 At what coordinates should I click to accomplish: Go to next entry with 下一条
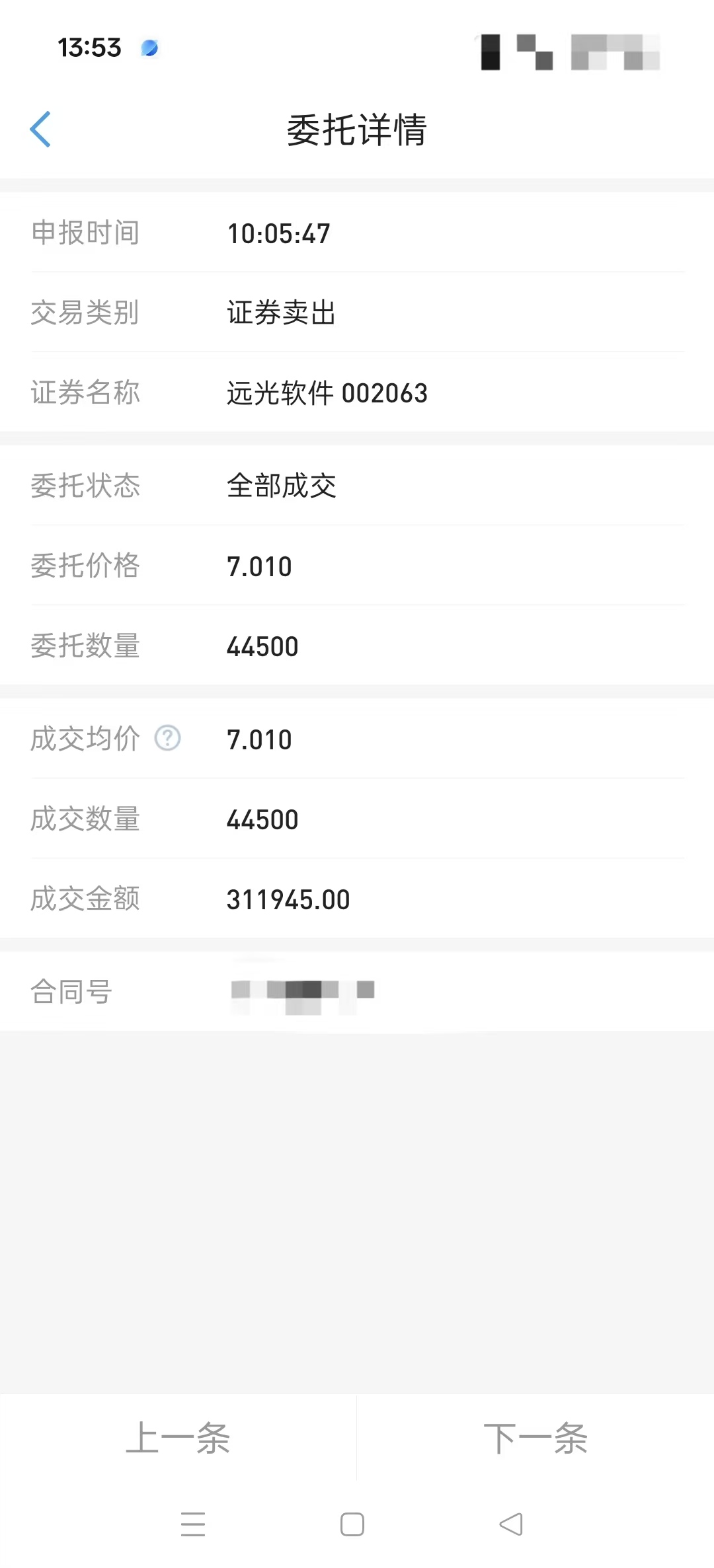535,1438
